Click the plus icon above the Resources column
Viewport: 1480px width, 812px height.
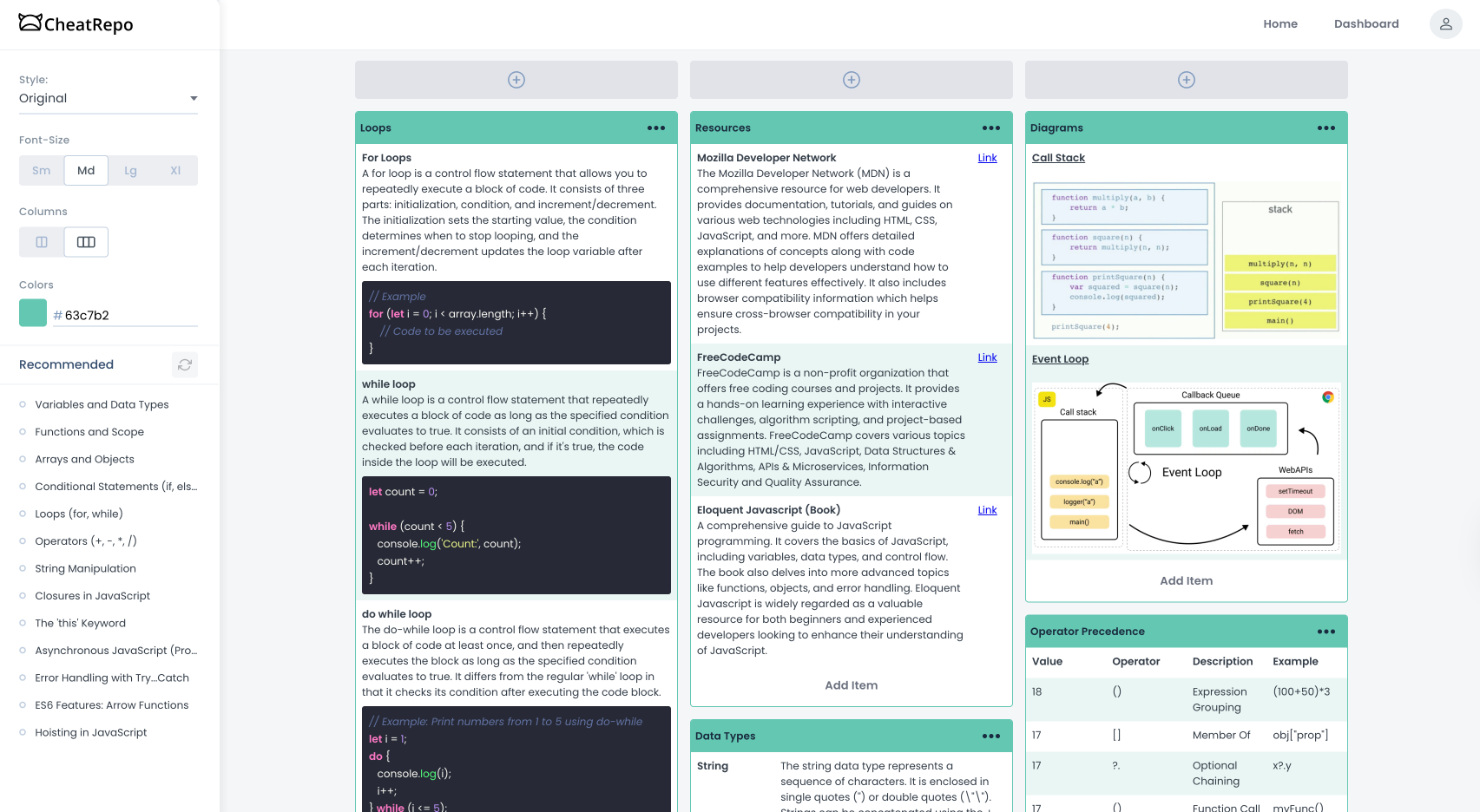(x=851, y=79)
